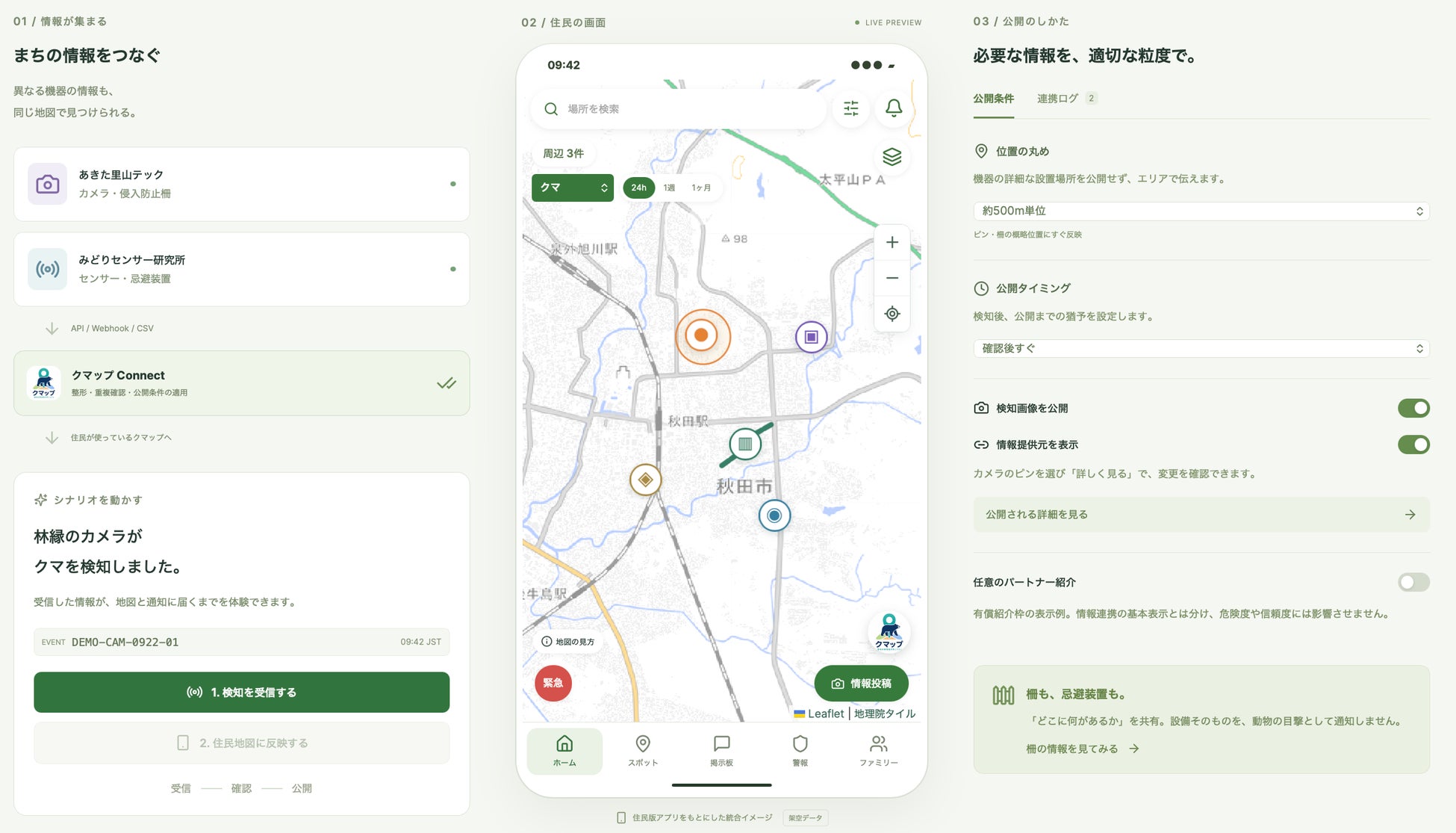Open the map layers stack icon
1456x833 pixels.
point(892,157)
